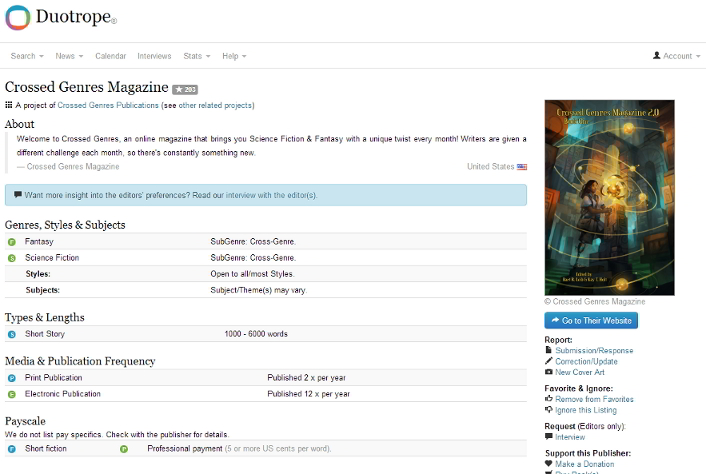
Task: Click the favorites star count badge
Action: [x=185, y=90]
